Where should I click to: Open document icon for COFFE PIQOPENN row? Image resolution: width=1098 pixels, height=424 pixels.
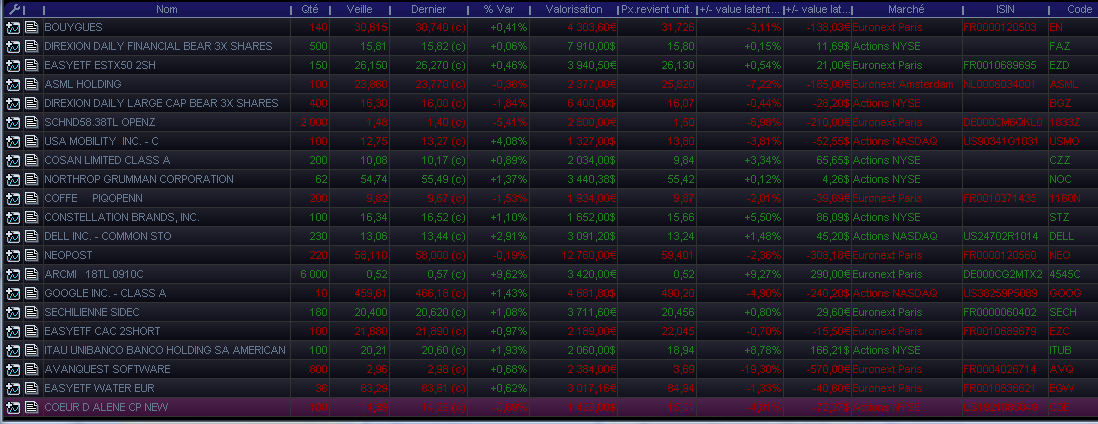(x=32, y=198)
